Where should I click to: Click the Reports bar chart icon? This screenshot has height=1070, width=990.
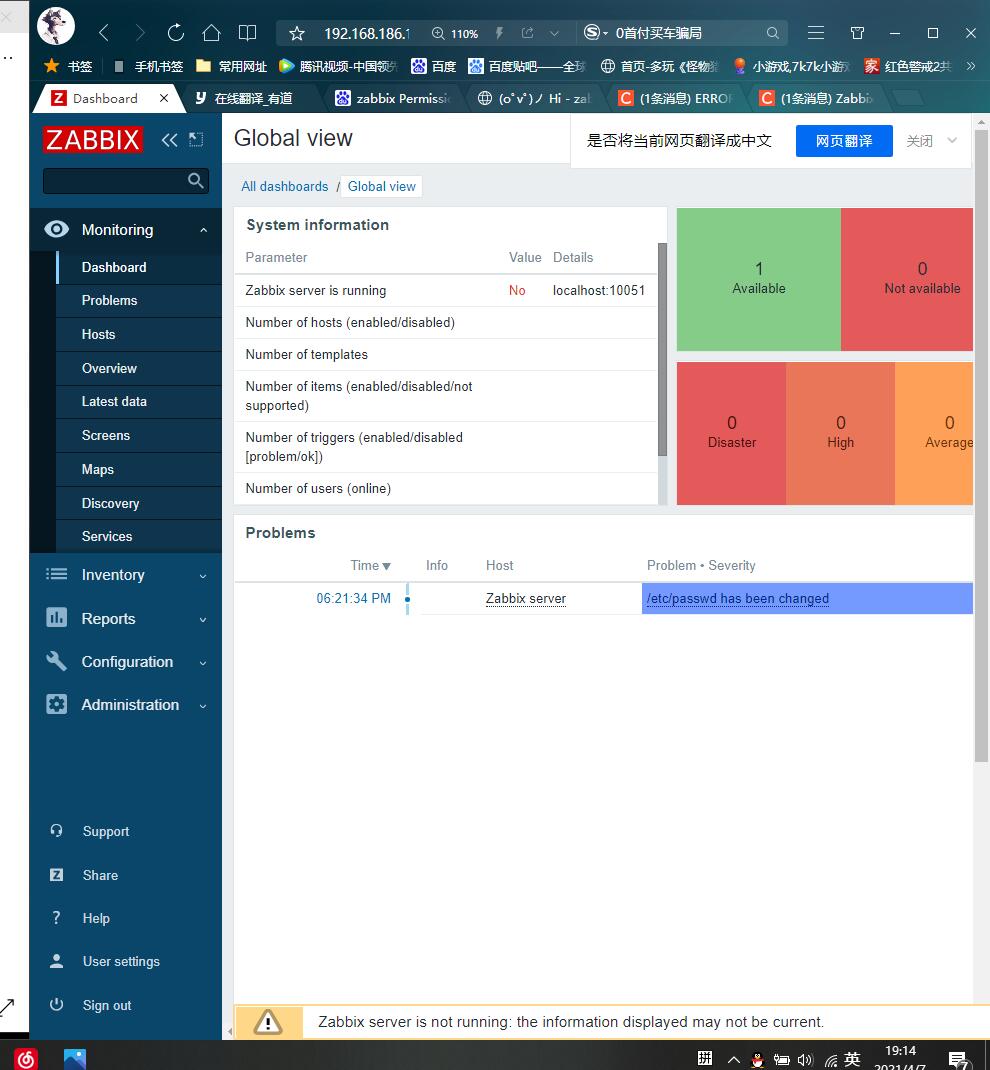coord(57,618)
